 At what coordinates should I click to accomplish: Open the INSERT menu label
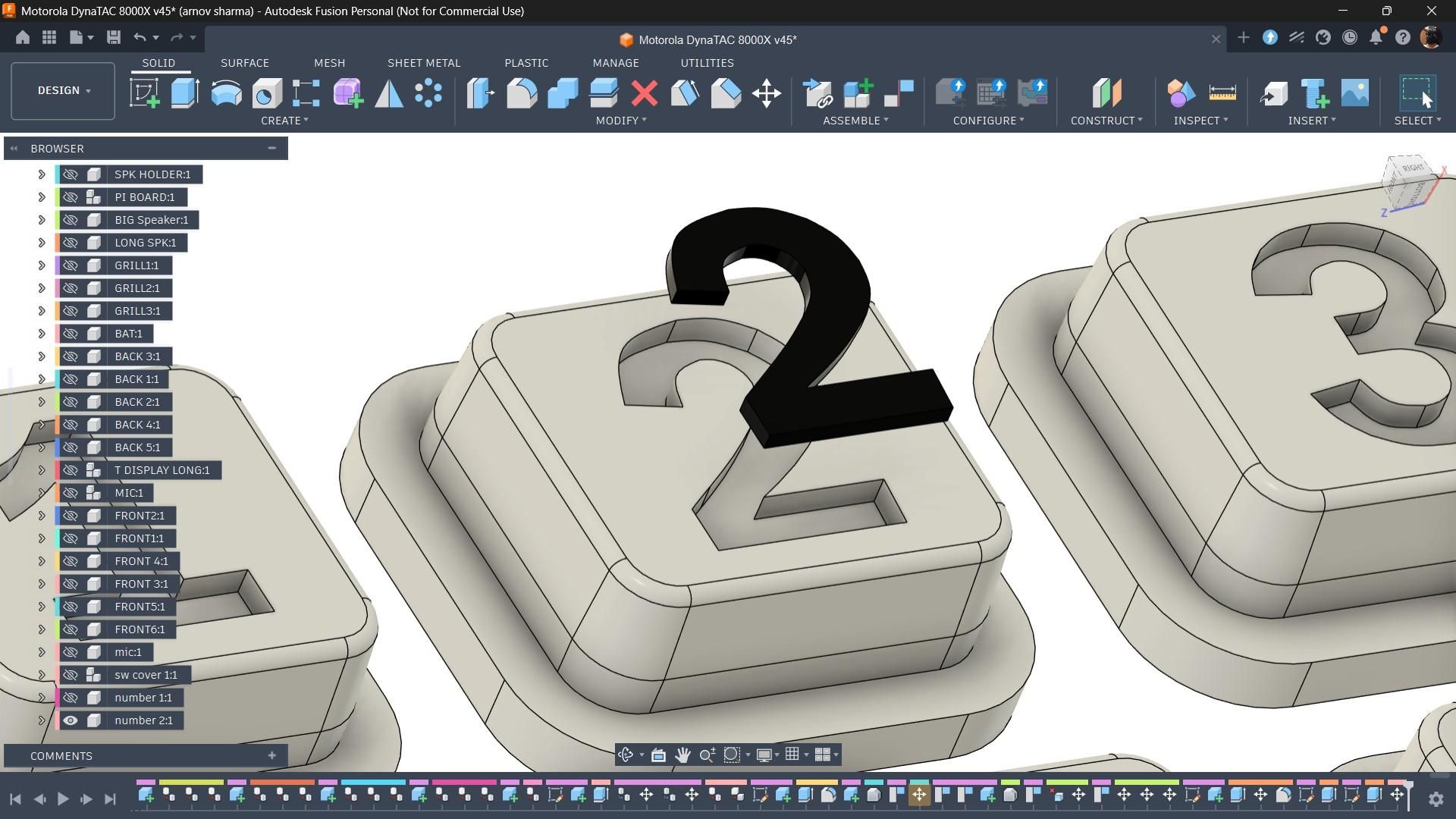(x=1312, y=121)
